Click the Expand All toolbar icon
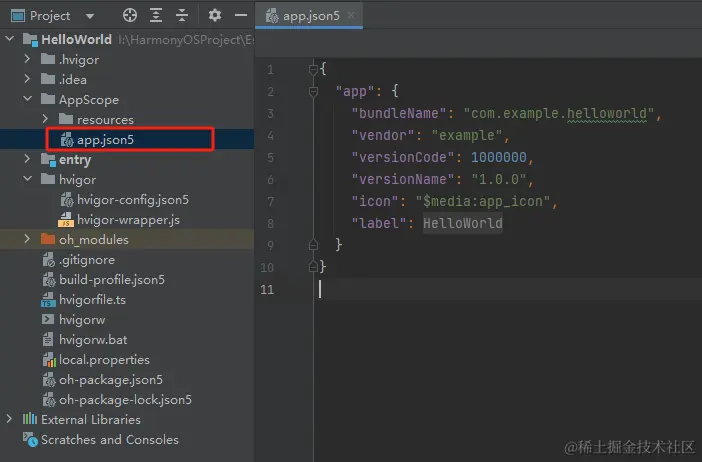 point(156,16)
